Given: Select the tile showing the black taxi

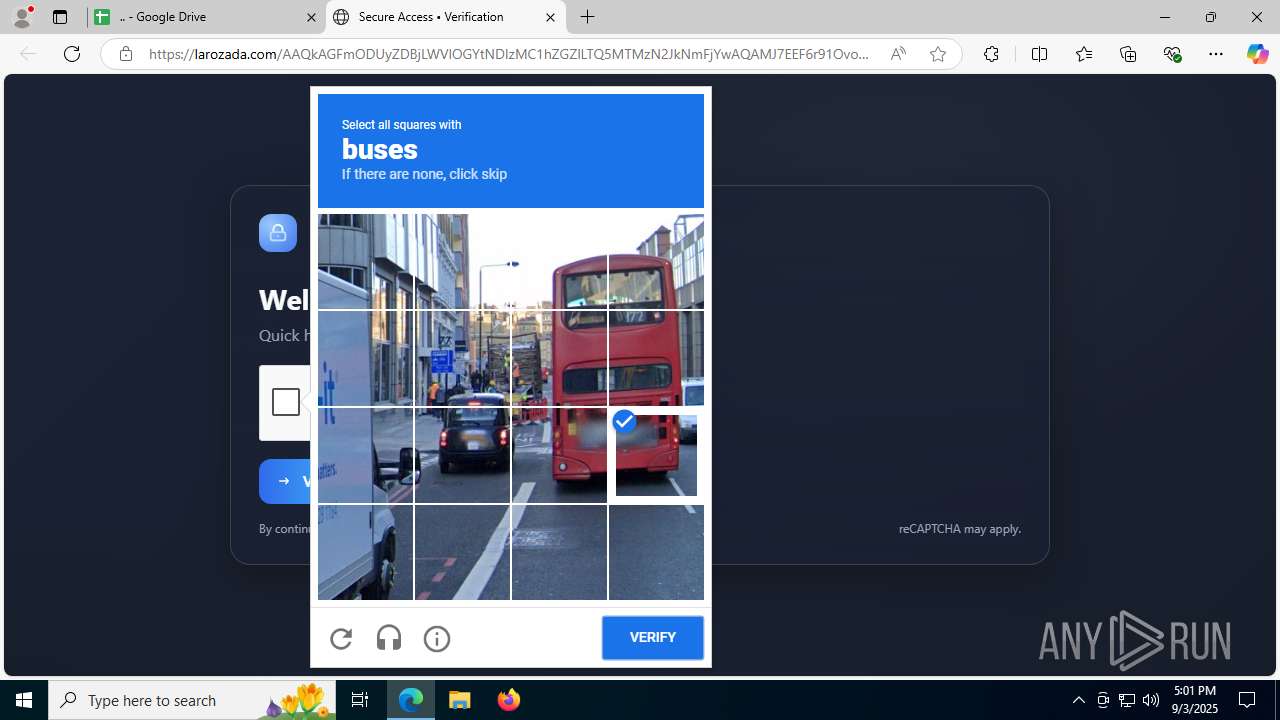Looking at the screenshot, I should [462, 455].
